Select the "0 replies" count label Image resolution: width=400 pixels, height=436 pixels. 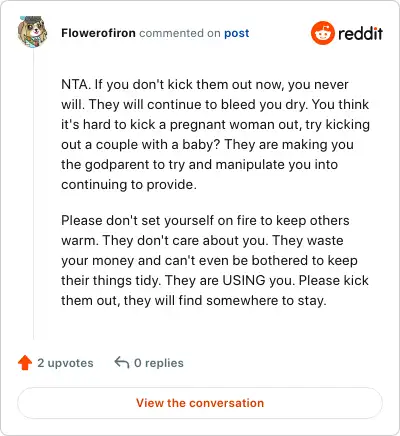point(159,363)
